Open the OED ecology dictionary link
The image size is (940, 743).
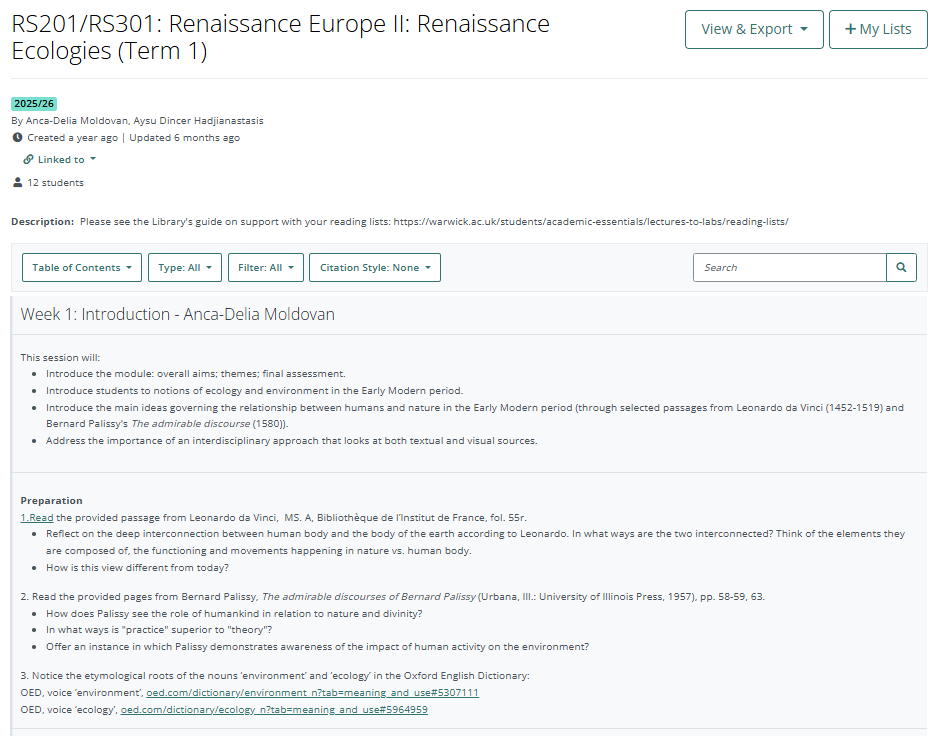click(x=274, y=709)
